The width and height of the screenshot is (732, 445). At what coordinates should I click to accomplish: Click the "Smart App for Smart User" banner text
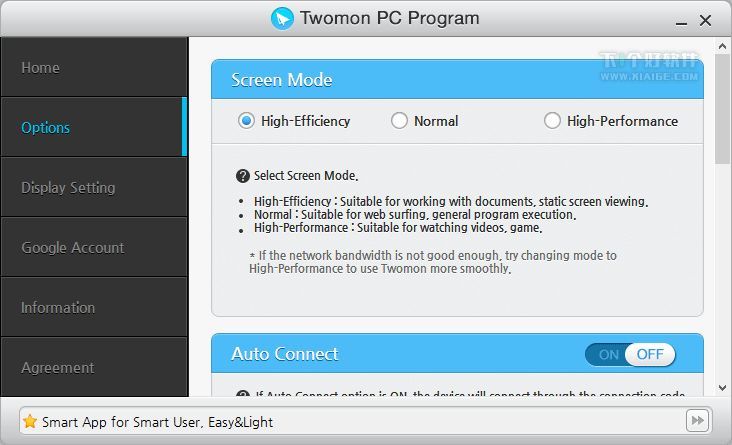point(157,422)
